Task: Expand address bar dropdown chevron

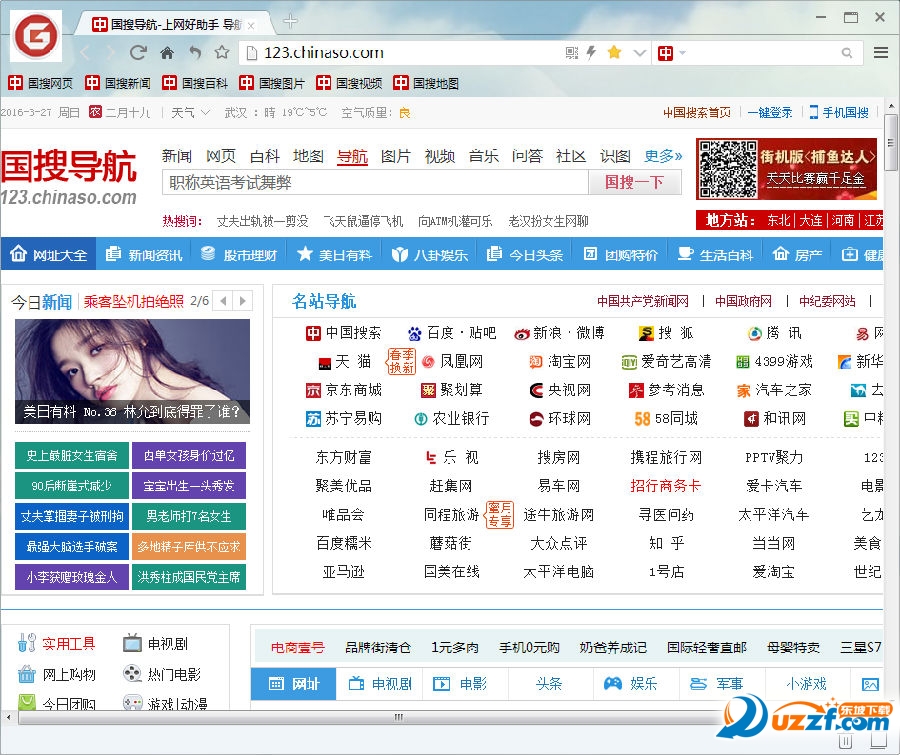Action: tap(639, 53)
